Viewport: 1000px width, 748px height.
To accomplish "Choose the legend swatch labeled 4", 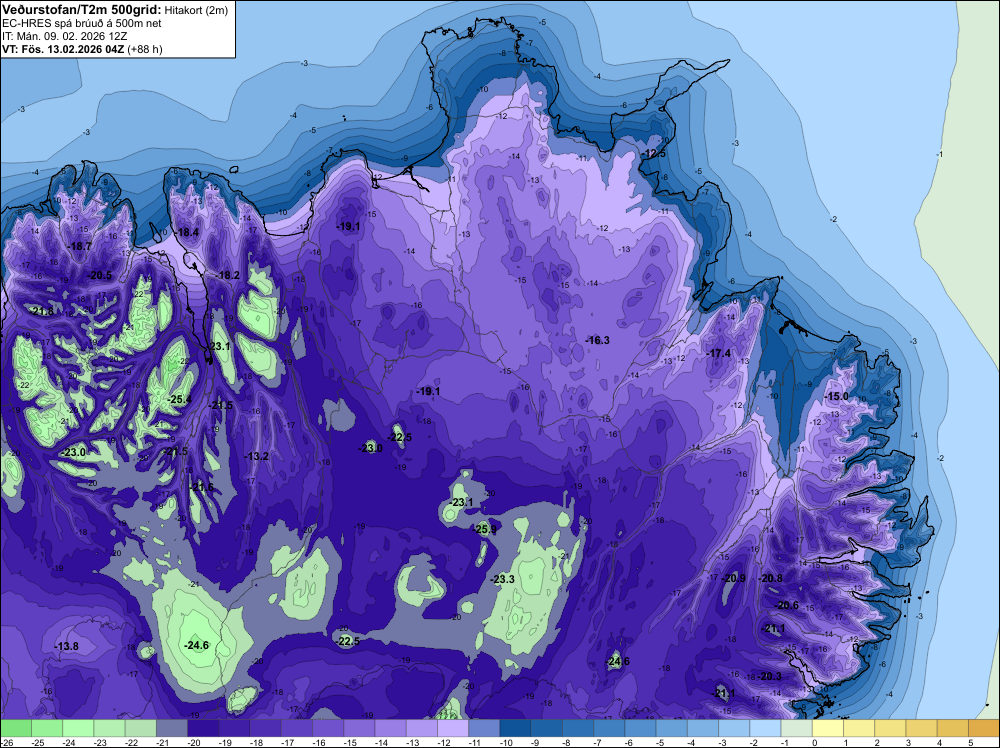I will [953, 728].
